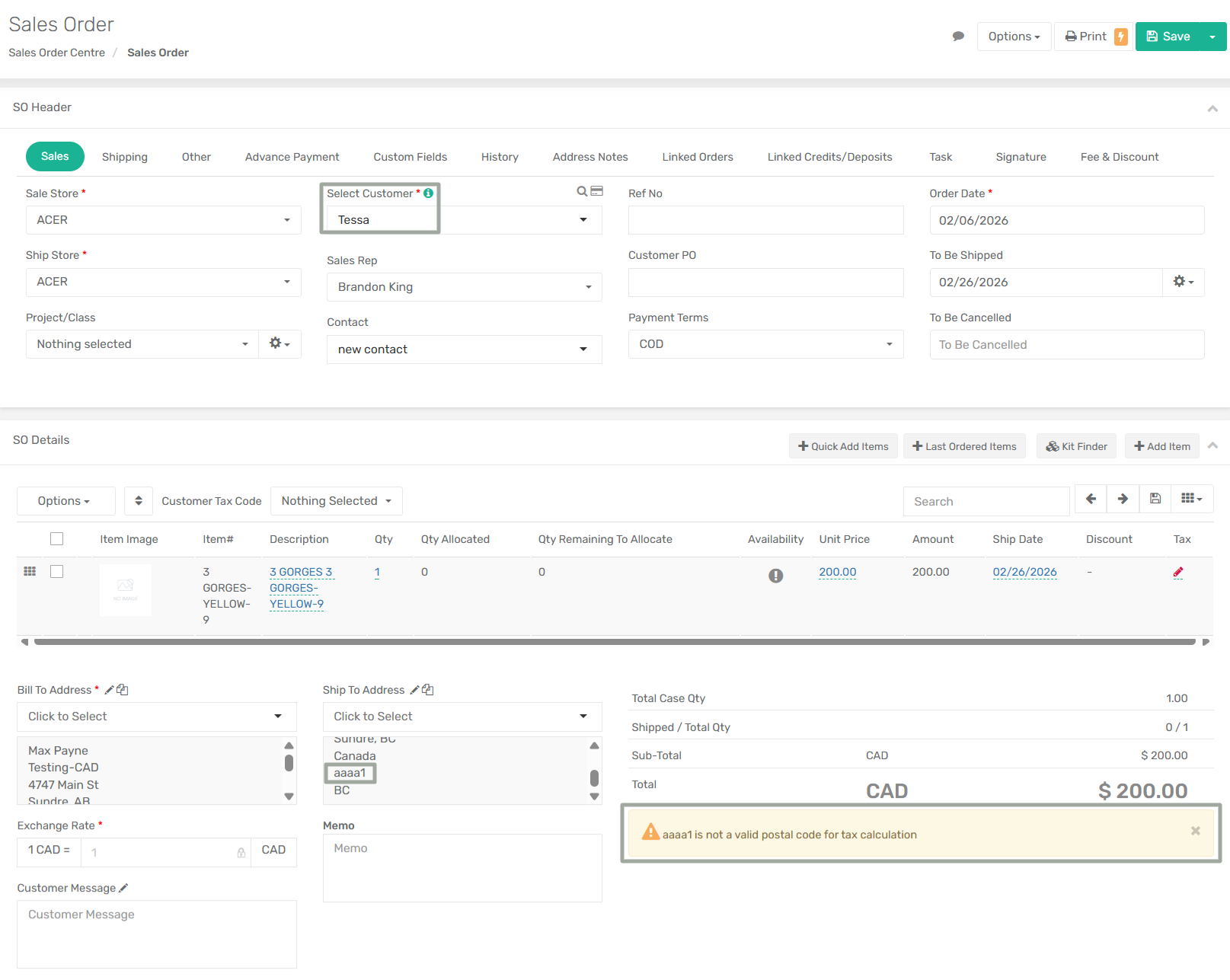Open the 3 GORGES 3 description link
The height and width of the screenshot is (980, 1230).
pyautogui.click(x=300, y=572)
